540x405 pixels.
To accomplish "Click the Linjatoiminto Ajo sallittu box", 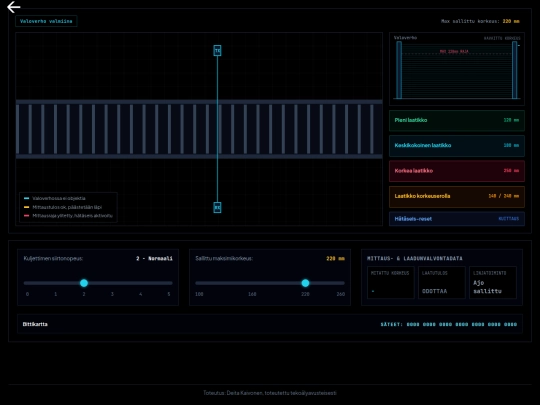I will pos(492,282).
